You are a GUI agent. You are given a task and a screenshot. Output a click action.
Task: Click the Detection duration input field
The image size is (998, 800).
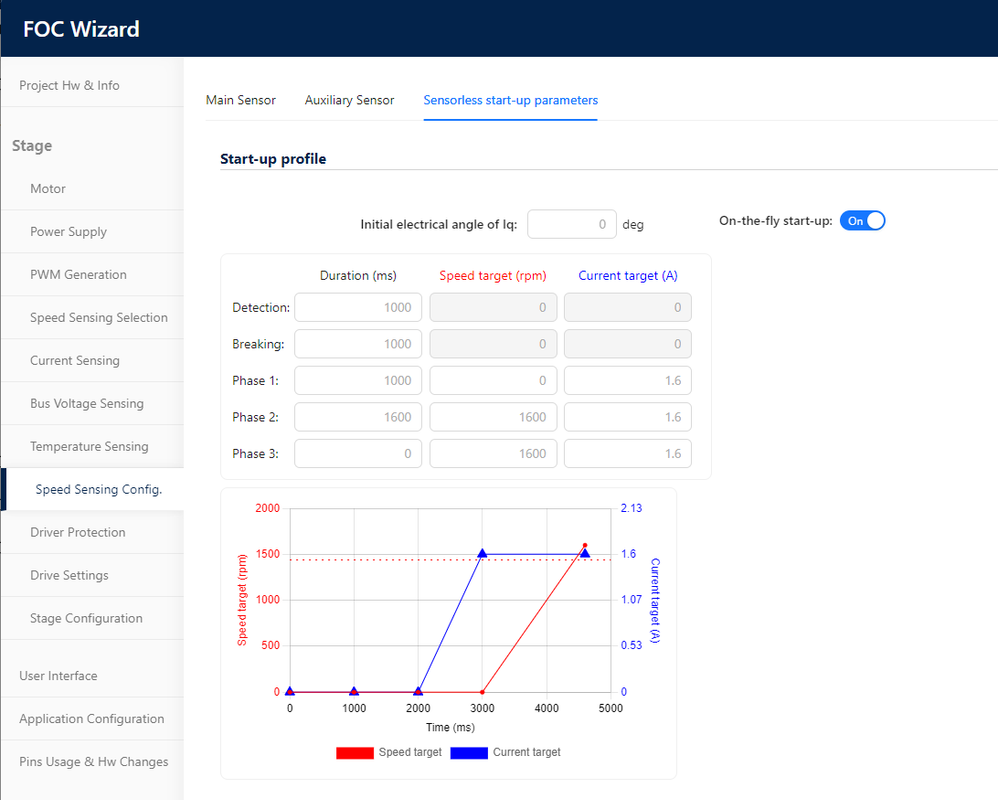coord(358,307)
